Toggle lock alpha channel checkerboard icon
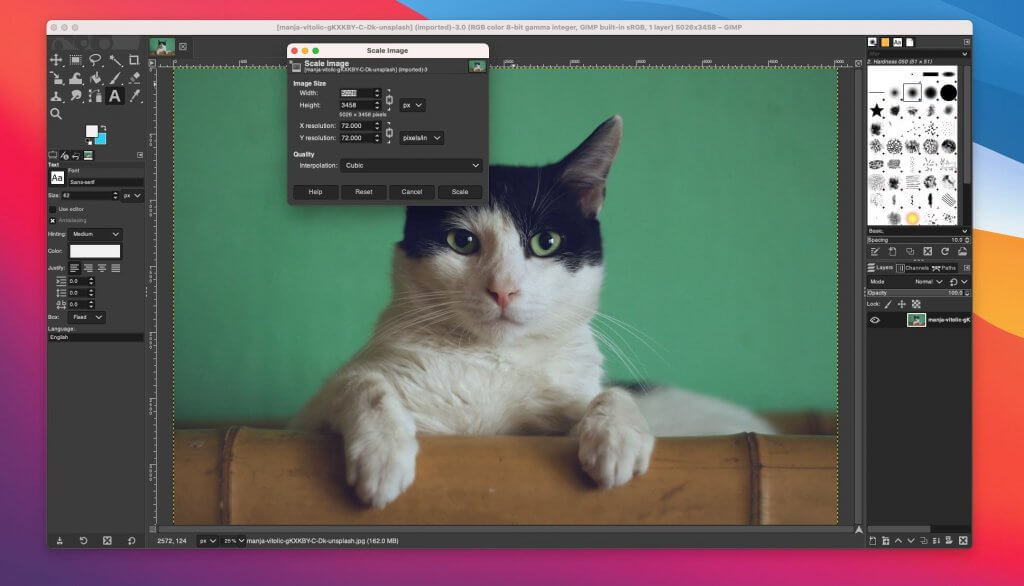The width and height of the screenshot is (1024, 586). [x=916, y=304]
